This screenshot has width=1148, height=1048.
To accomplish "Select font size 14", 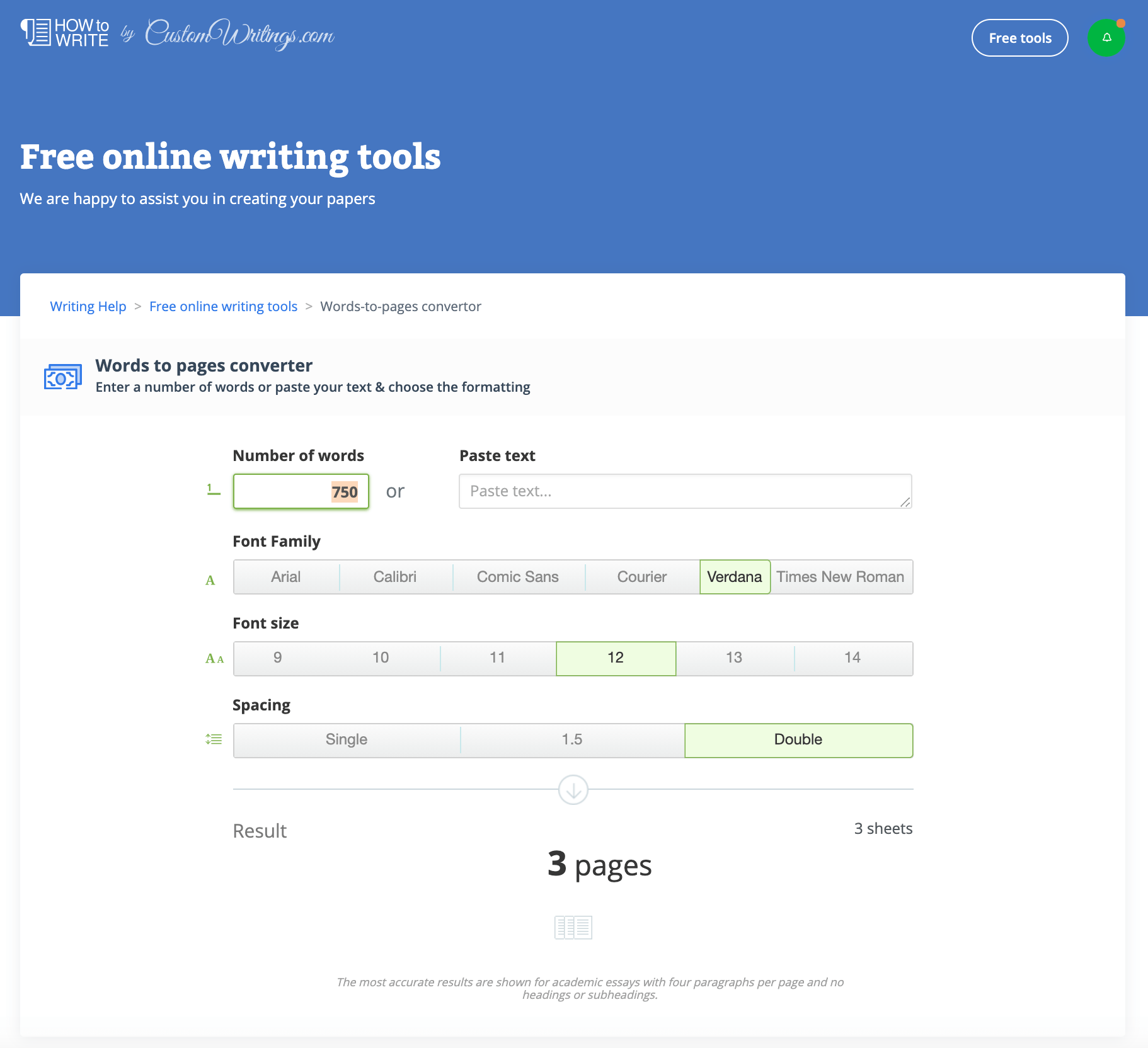I will pyautogui.click(x=852, y=658).
